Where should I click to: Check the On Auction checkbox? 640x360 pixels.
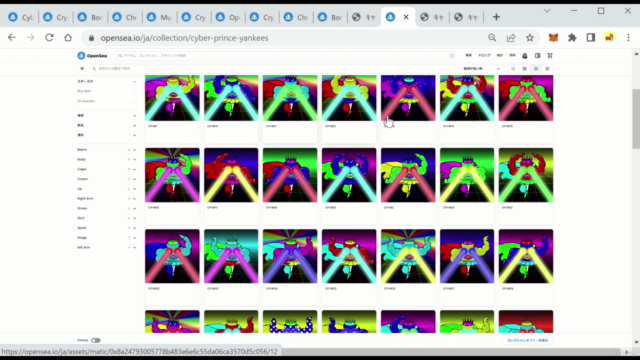[x=134, y=101]
